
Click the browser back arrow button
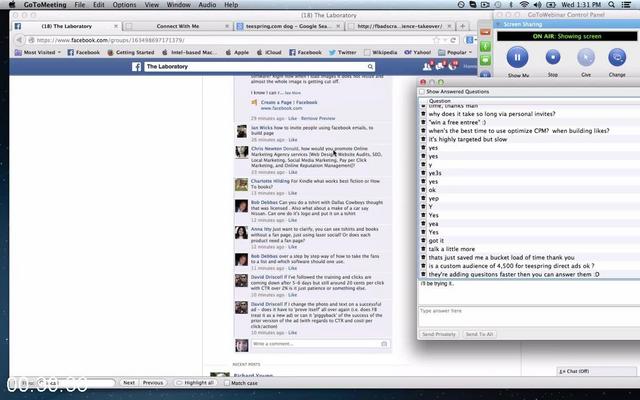19,40
